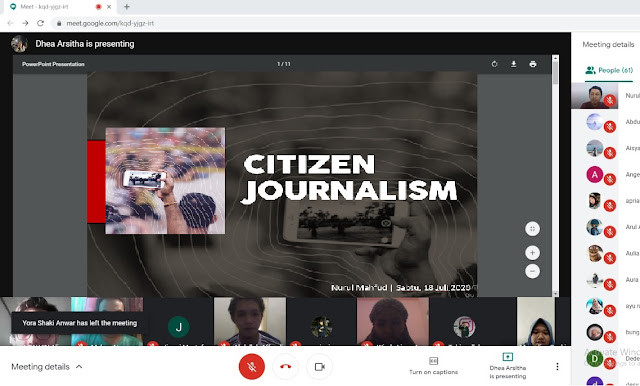
Task: Click Ange participant's muted mic icon
Action: 610,180
